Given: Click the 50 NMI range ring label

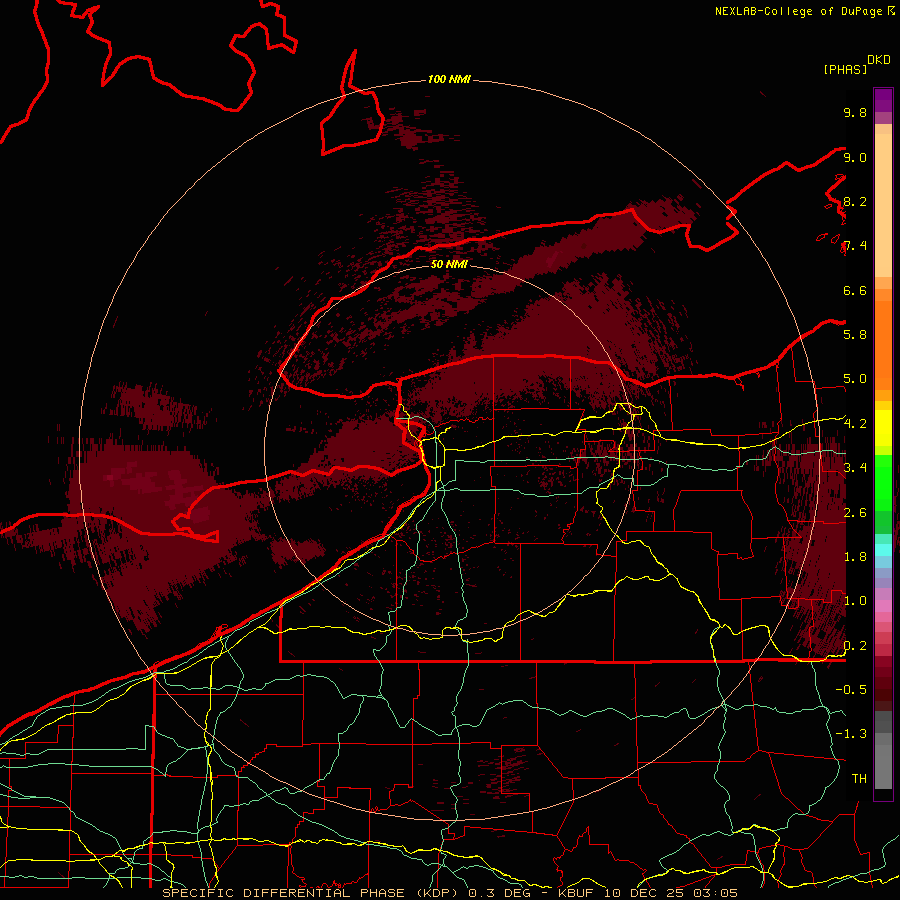Looking at the screenshot, I should [x=449, y=264].
